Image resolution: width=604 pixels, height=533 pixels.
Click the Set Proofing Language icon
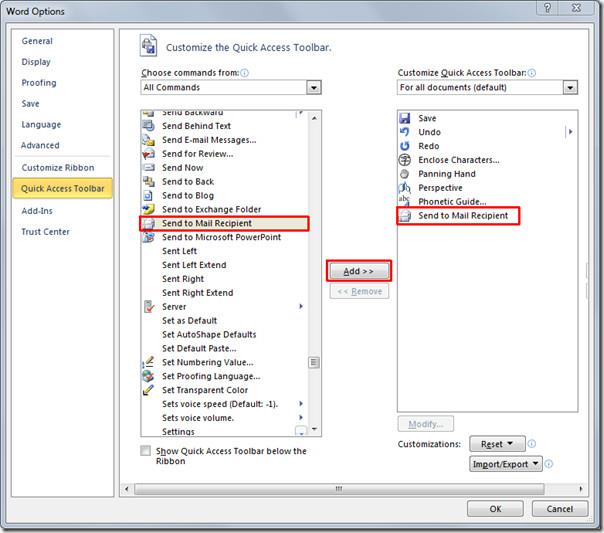coord(149,376)
